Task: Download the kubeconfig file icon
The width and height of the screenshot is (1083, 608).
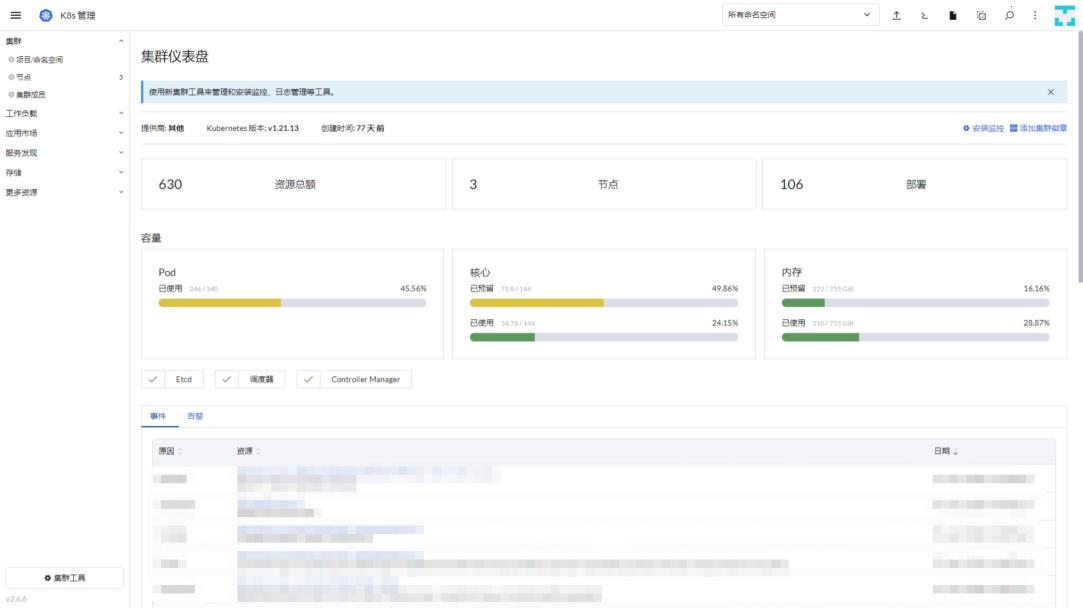Action: coord(952,15)
